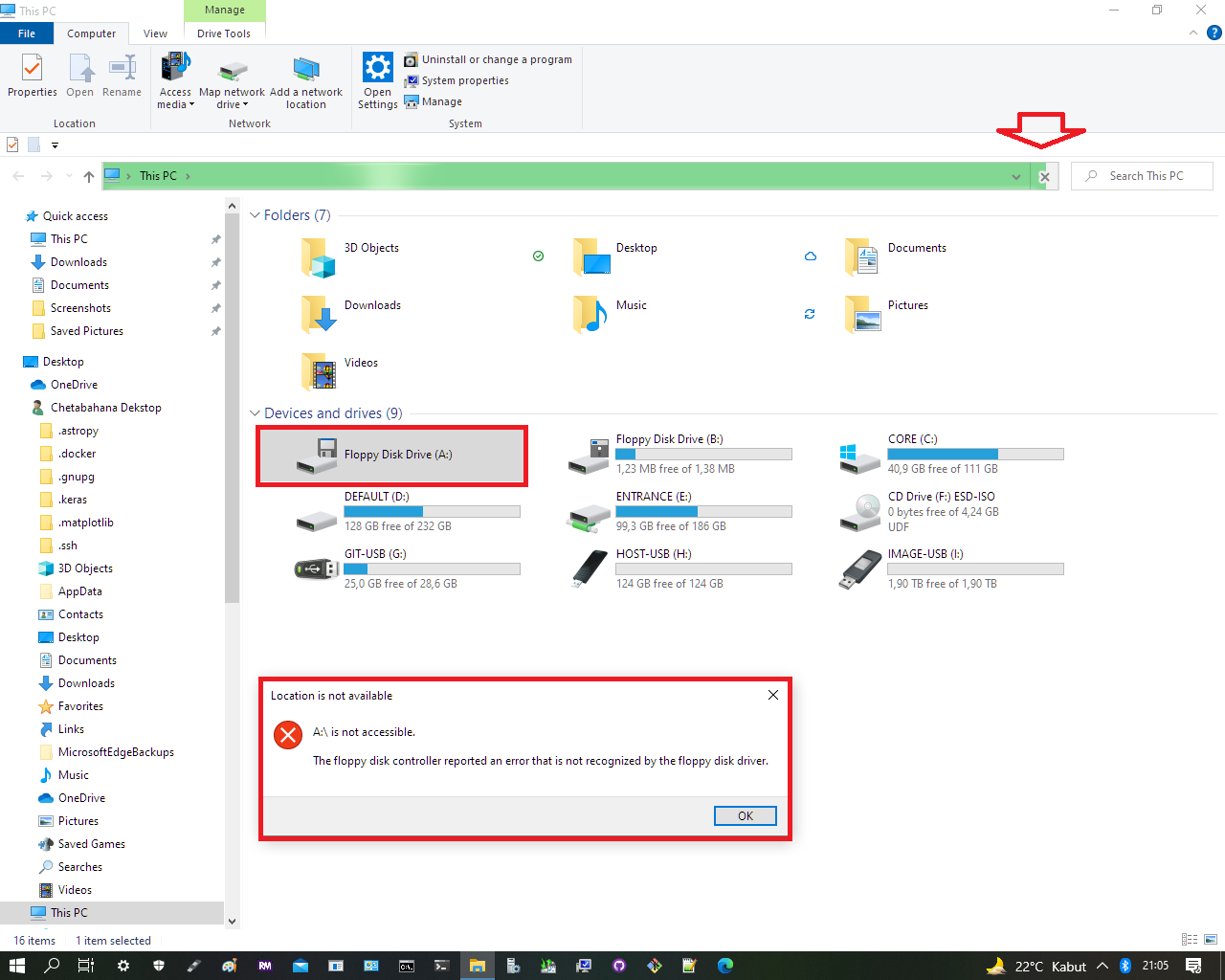Click the quick access properties checkmark icon
1225x980 pixels.
coord(12,145)
